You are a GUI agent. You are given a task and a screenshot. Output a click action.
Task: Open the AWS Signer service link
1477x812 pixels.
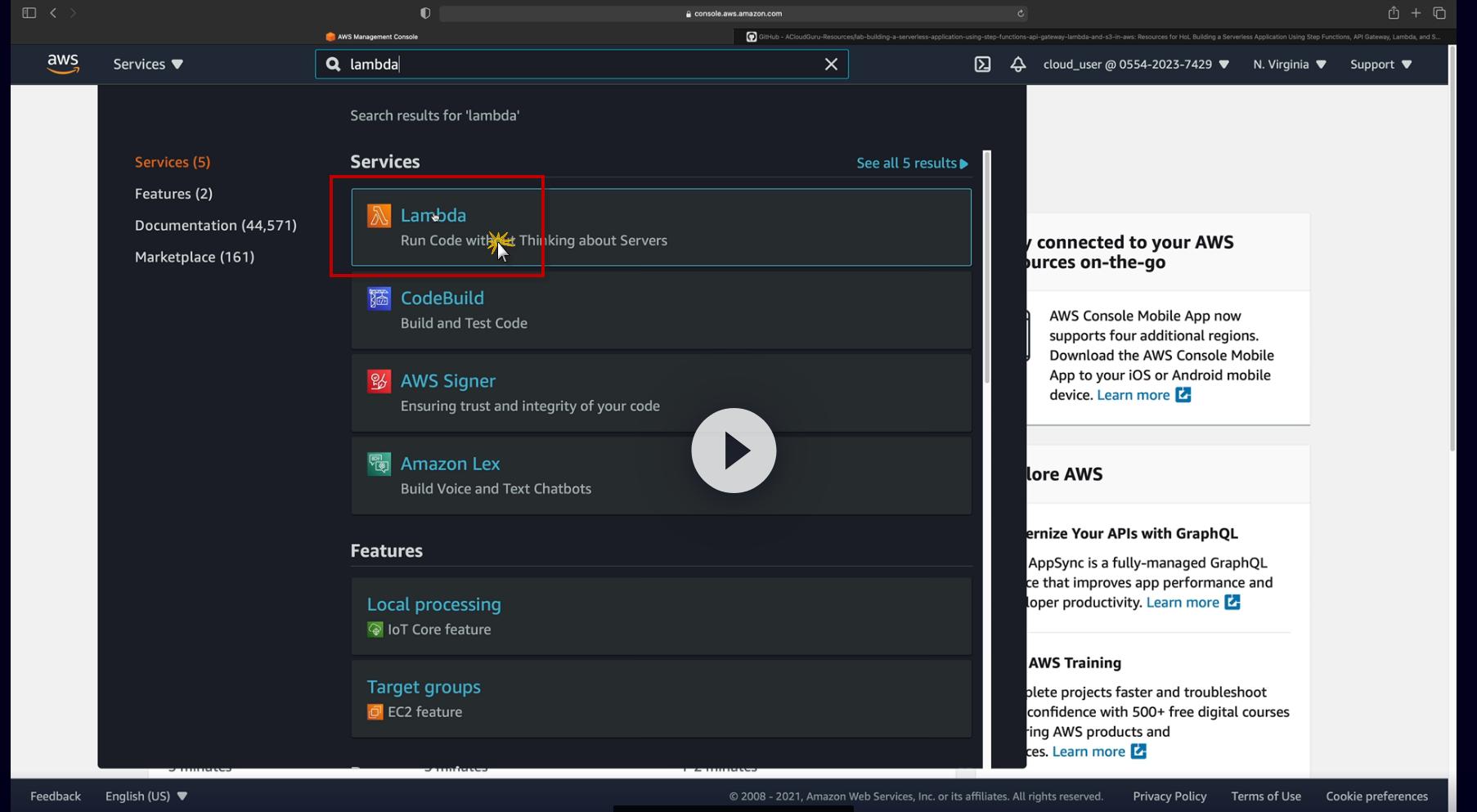pos(448,380)
